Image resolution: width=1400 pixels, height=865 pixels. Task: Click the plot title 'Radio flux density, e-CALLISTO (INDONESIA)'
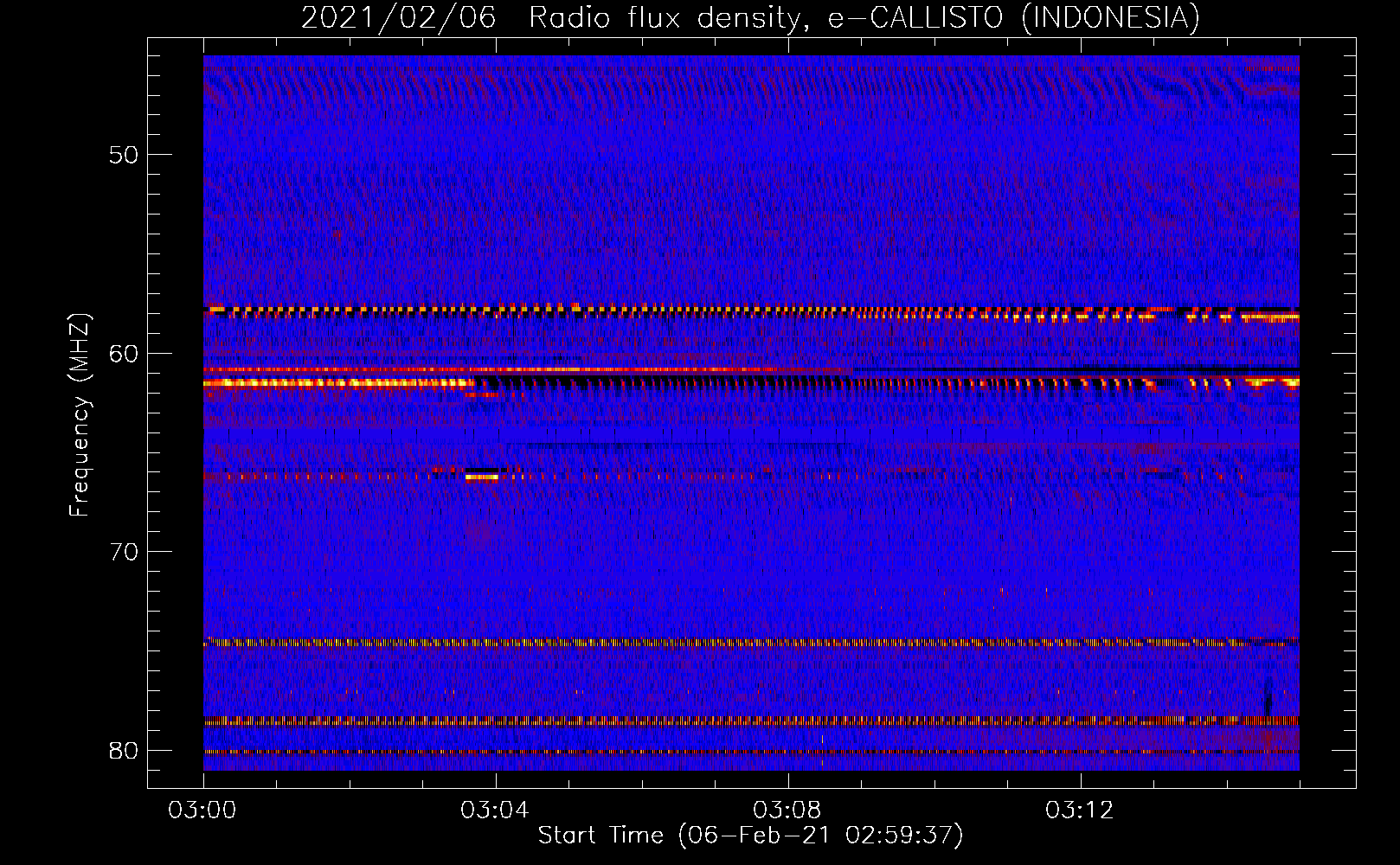(864, 18)
